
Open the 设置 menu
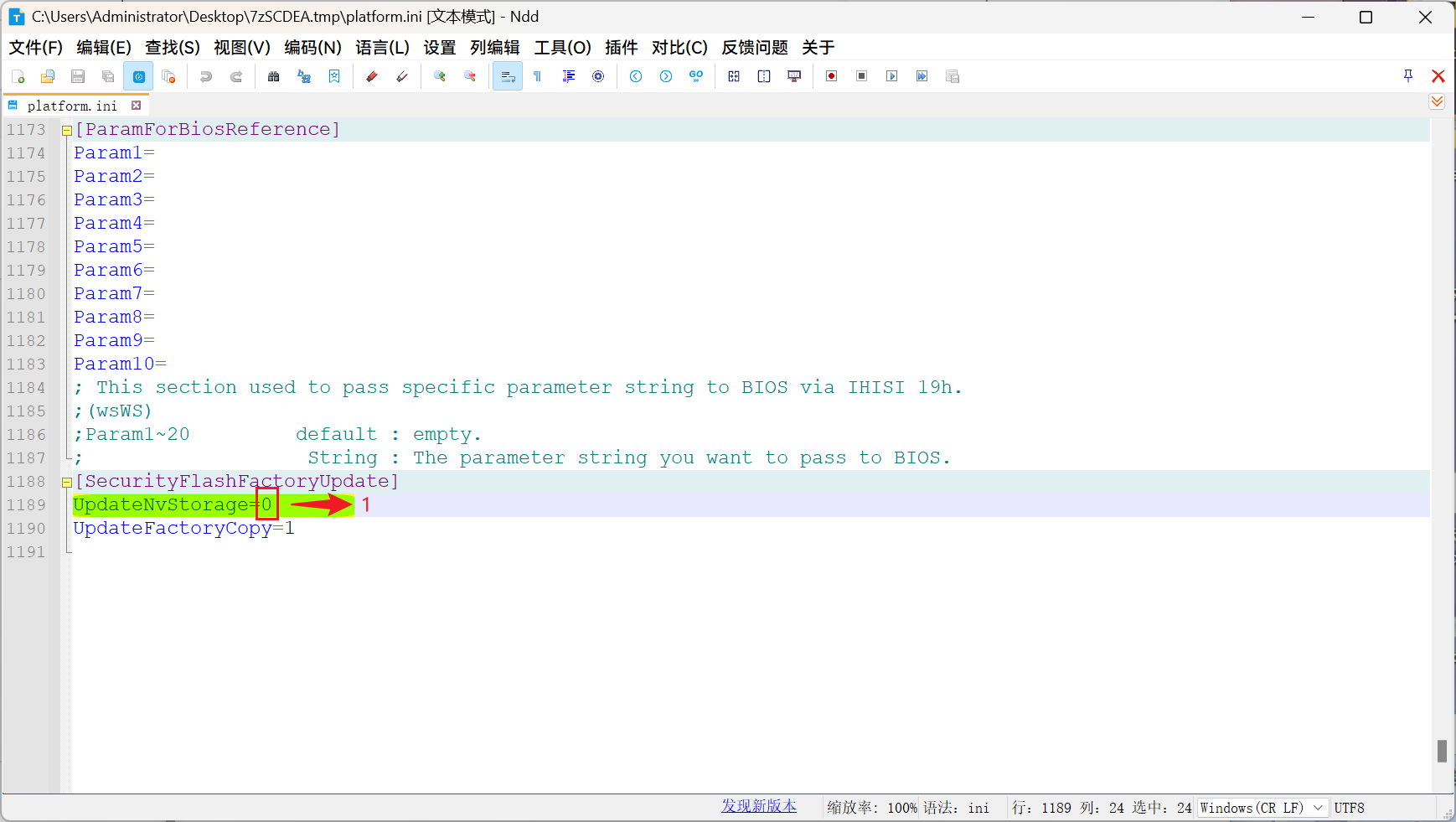point(439,48)
